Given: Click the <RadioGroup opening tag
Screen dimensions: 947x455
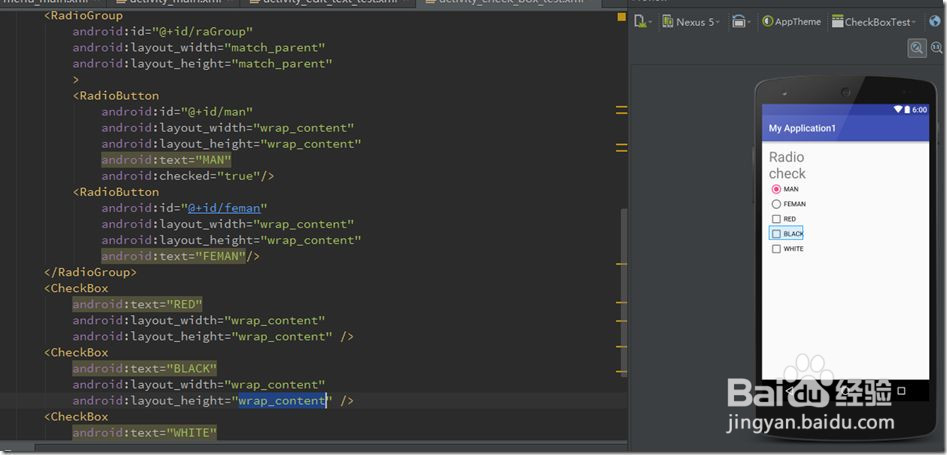Looking at the screenshot, I should 83,16.
